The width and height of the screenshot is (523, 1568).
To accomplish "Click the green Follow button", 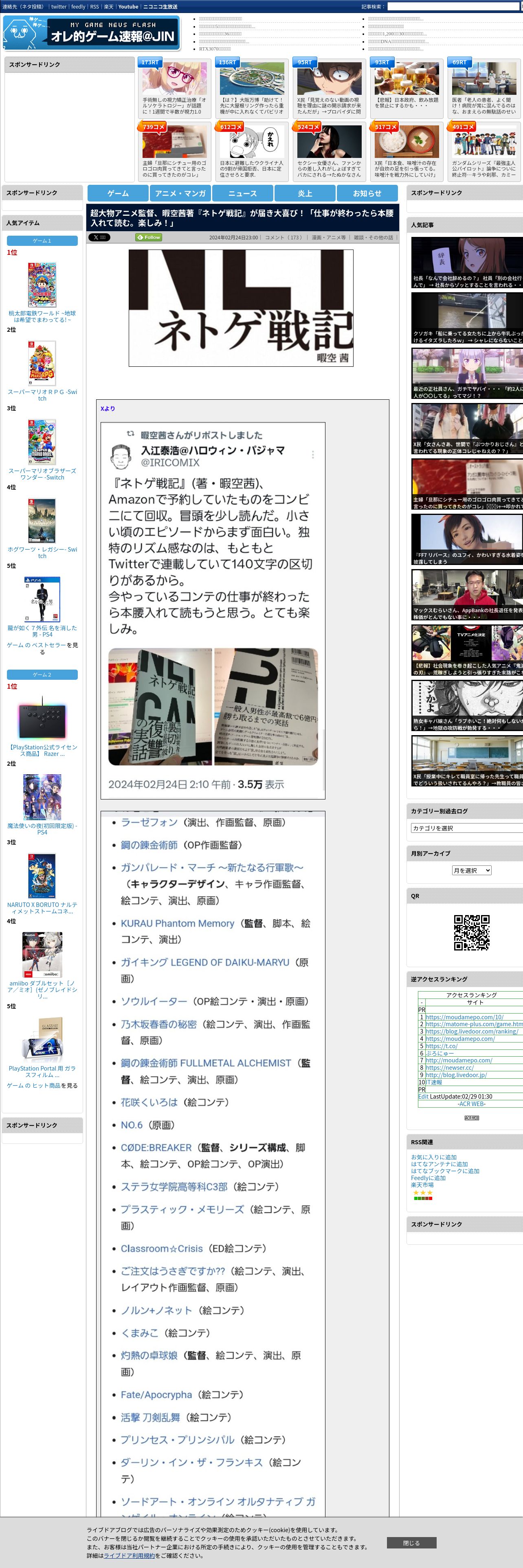I will tap(149, 237).
